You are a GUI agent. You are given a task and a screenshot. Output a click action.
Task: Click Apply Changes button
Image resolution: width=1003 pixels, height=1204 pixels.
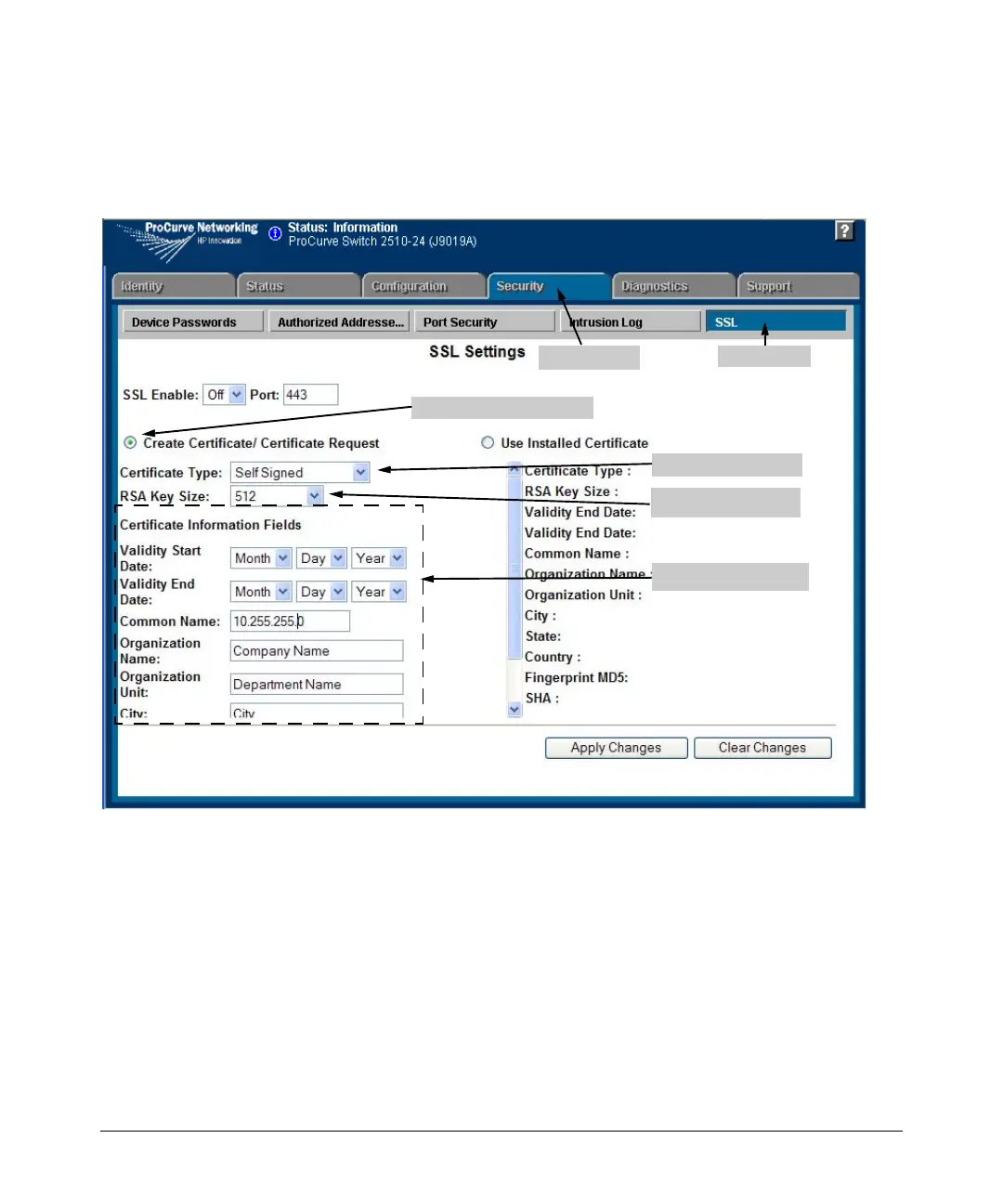617,748
